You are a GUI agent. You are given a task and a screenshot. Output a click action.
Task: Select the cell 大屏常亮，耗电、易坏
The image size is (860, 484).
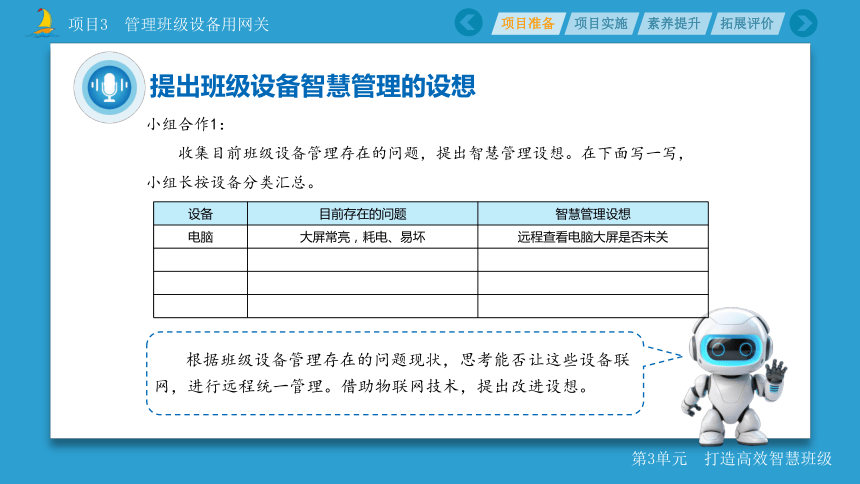click(x=363, y=237)
